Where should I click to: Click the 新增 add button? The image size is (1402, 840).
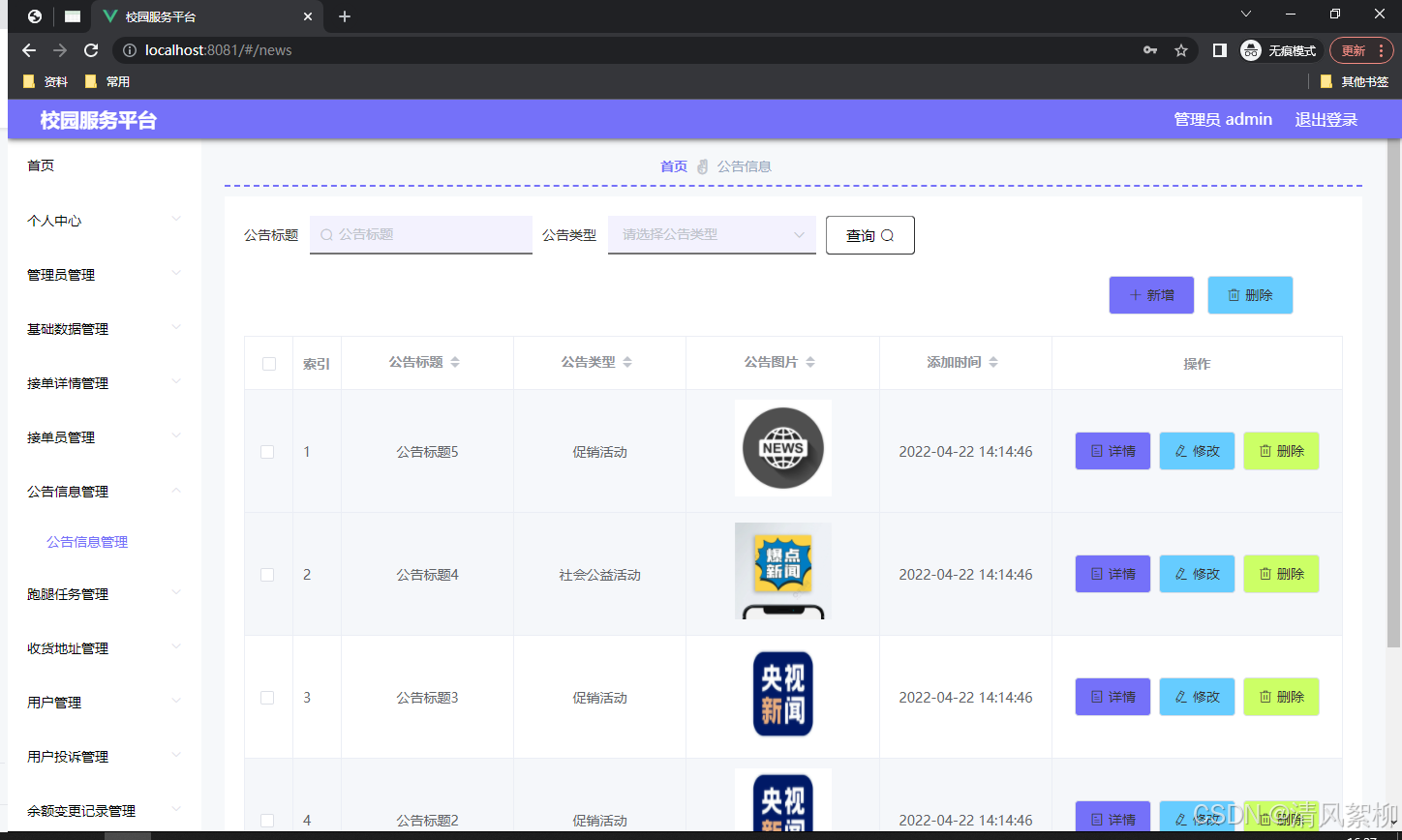coord(1151,295)
